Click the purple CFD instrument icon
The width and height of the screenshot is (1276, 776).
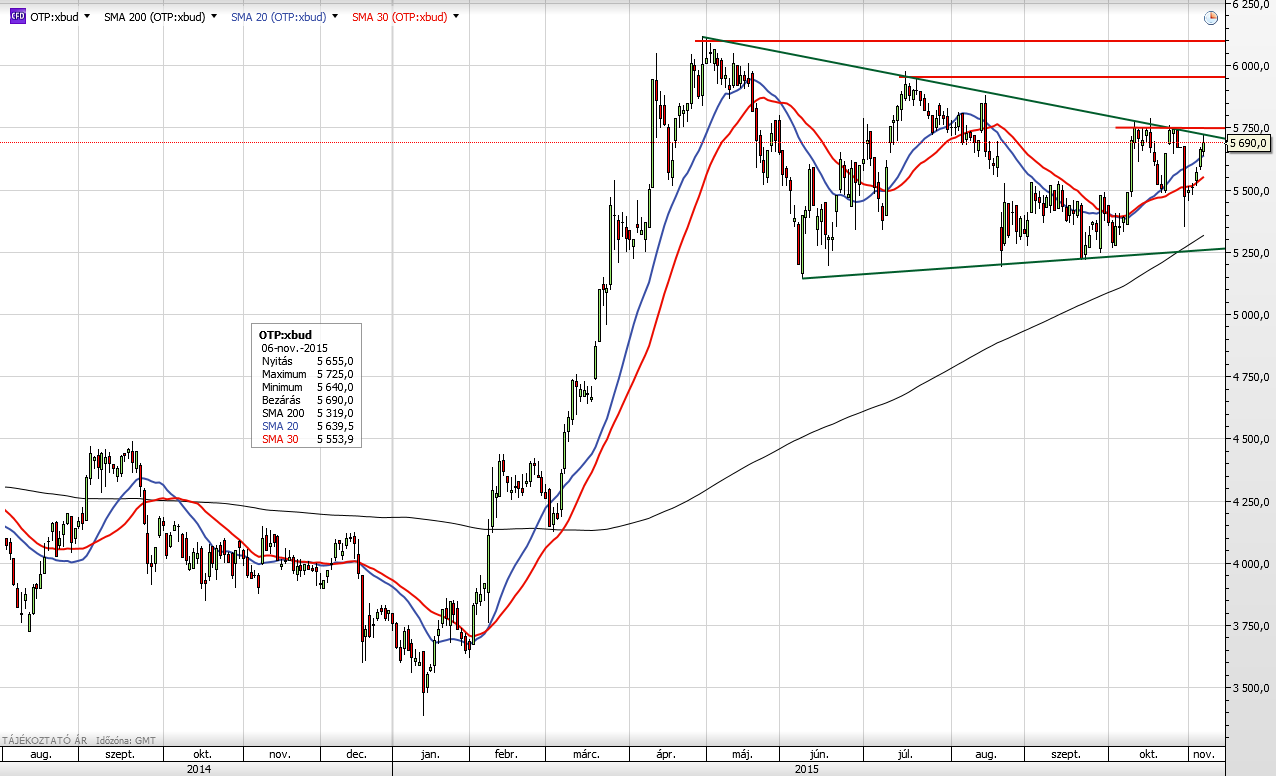coord(17,17)
